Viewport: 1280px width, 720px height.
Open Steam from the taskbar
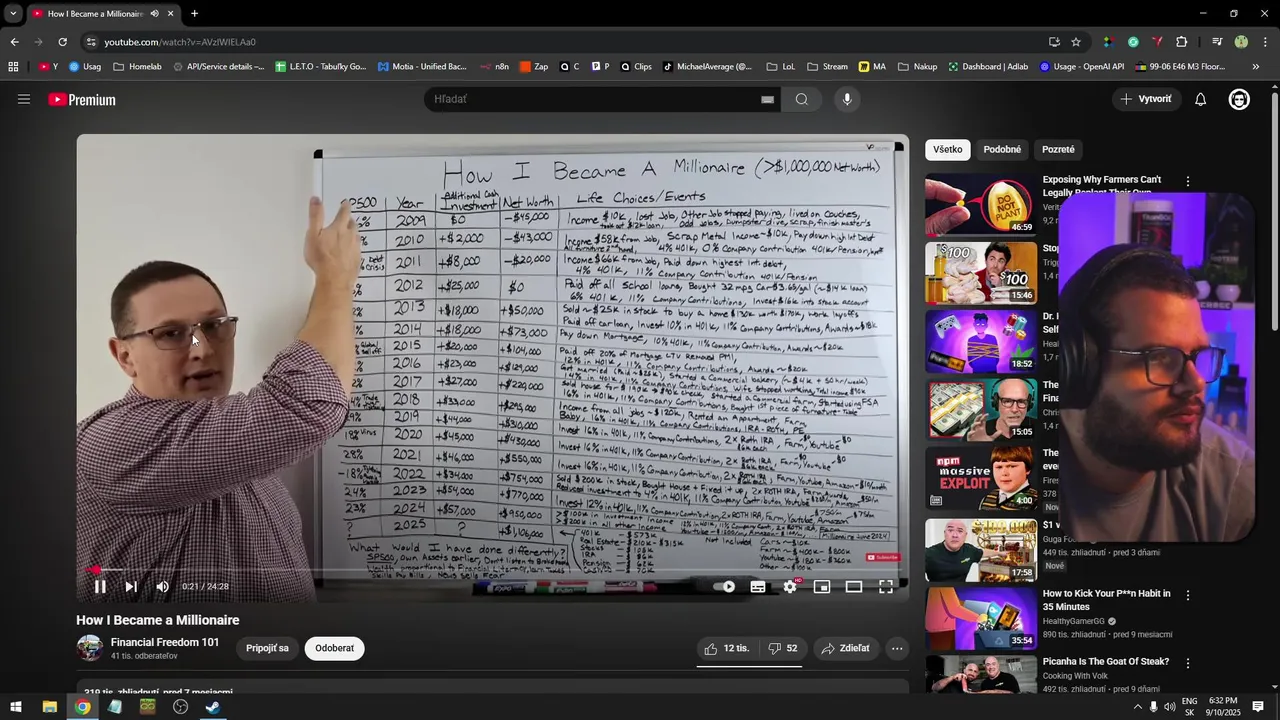click(x=213, y=707)
